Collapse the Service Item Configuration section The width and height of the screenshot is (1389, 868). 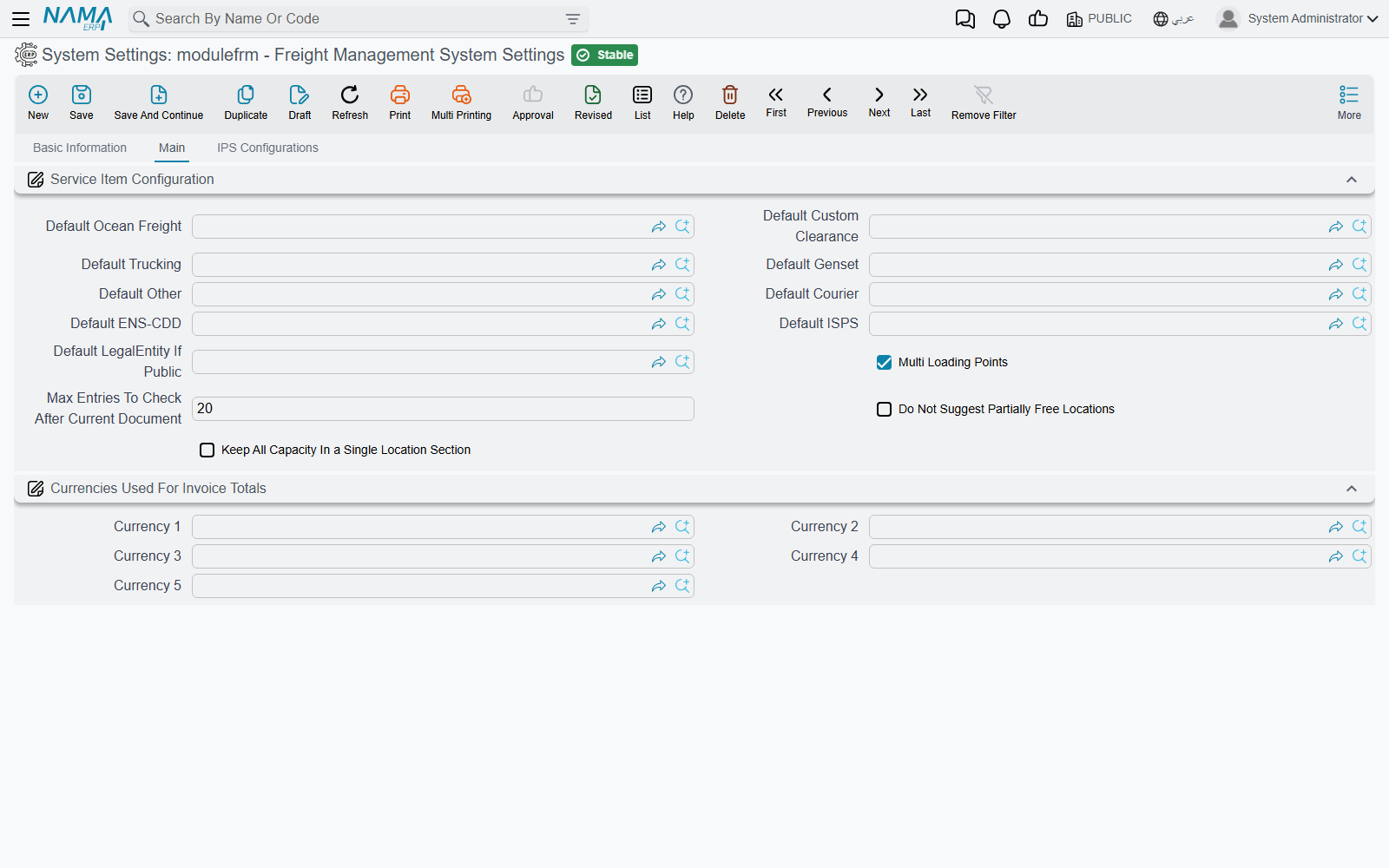[x=1351, y=180]
